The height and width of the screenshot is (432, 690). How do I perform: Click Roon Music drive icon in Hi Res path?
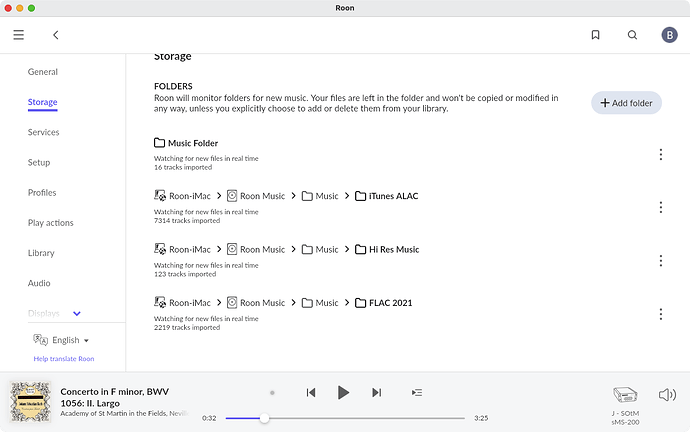click(232, 249)
